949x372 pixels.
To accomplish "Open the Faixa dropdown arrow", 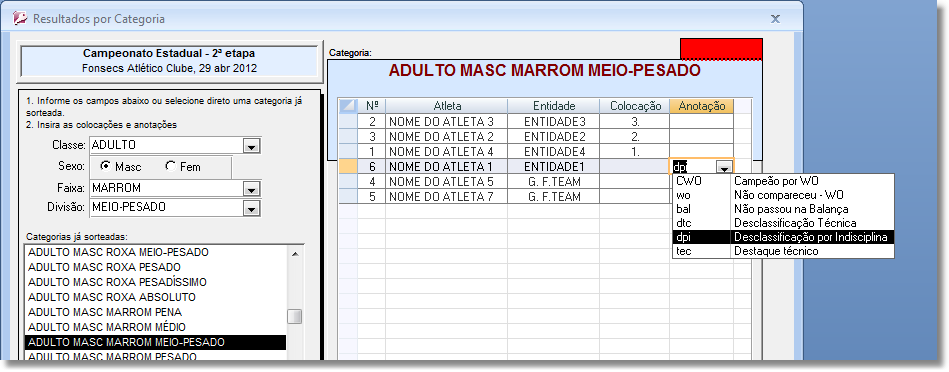I will [x=251, y=189].
